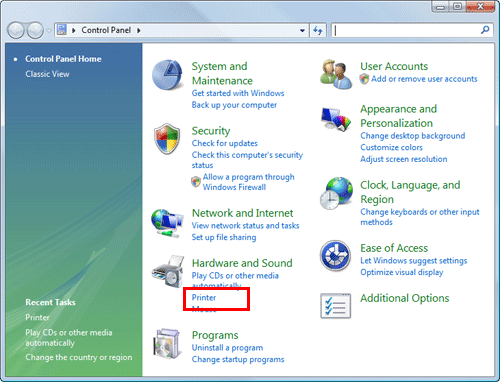Click Printer under Recent Tasks

pos(37,317)
